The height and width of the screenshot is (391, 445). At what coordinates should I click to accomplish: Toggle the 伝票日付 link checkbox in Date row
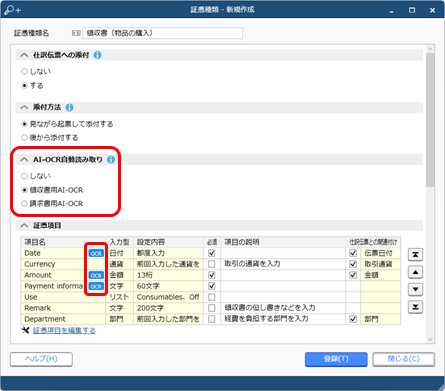(x=353, y=253)
